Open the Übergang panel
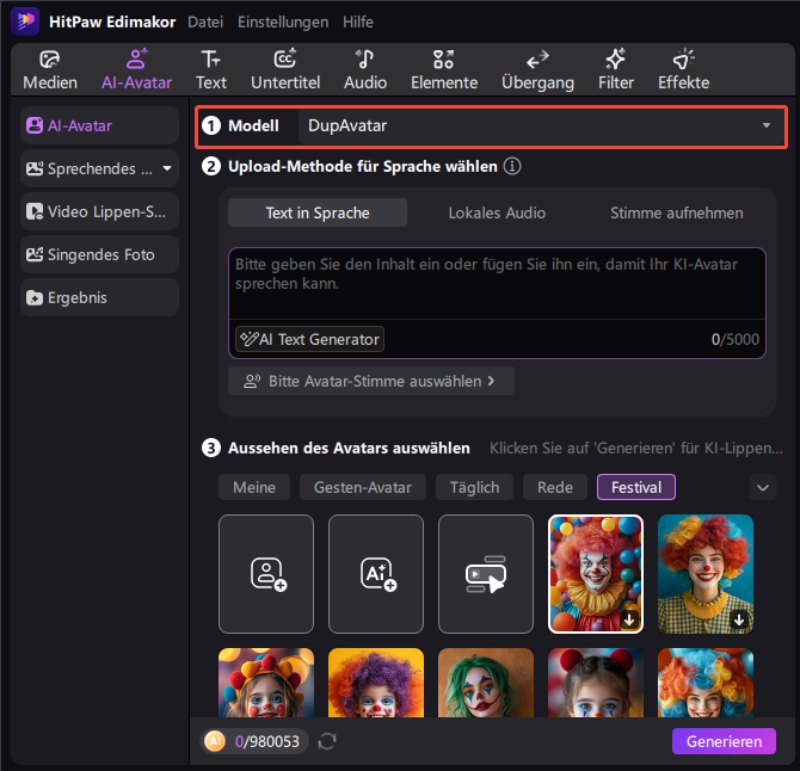Viewport: 800px width, 771px height. click(x=537, y=68)
